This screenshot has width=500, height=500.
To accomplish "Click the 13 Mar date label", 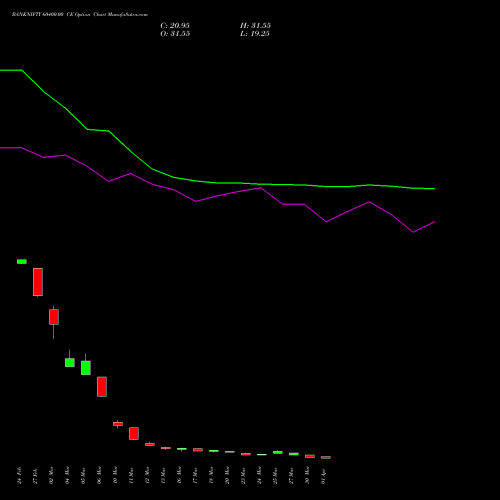I will pyautogui.click(x=163, y=475).
